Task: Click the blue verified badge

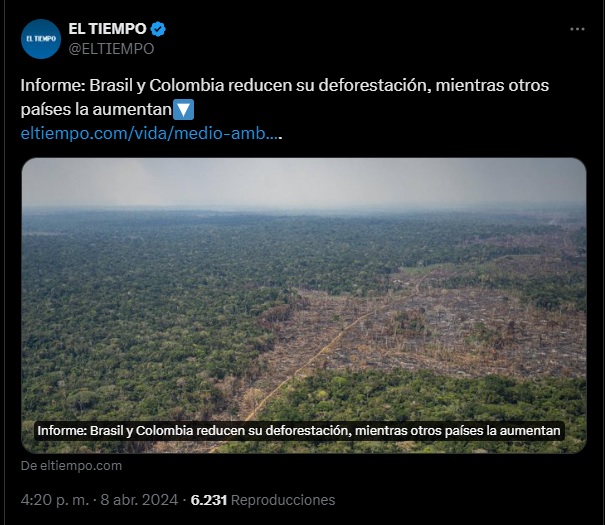Action: point(158,29)
